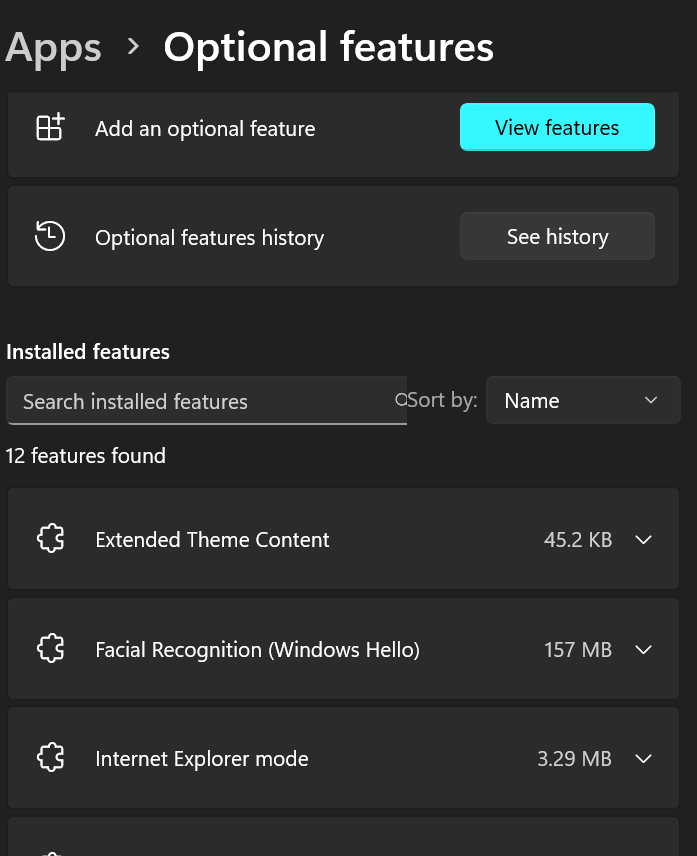Click the Add an optional feature label
This screenshot has width=697, height=856.
[x=205, y=129]
